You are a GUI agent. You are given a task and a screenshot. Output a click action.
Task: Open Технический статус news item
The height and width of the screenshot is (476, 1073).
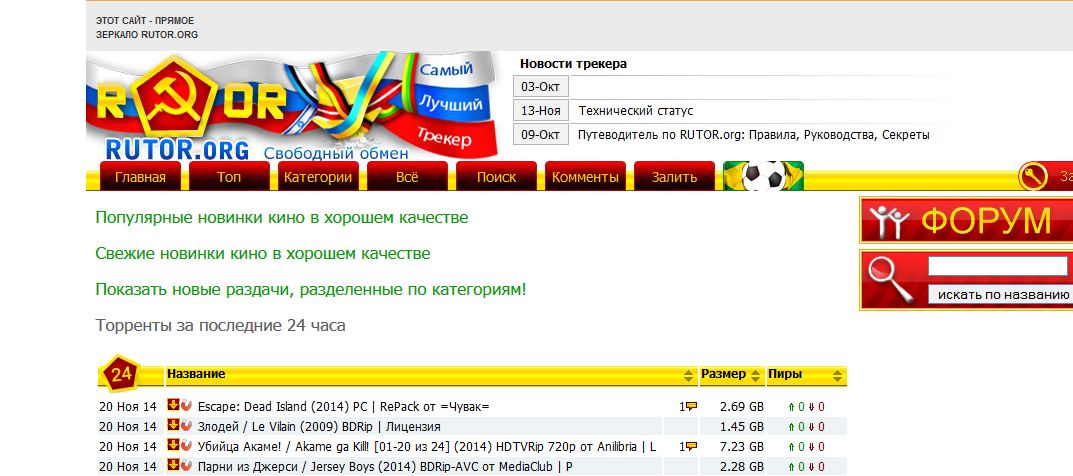(x=636, y=111)
